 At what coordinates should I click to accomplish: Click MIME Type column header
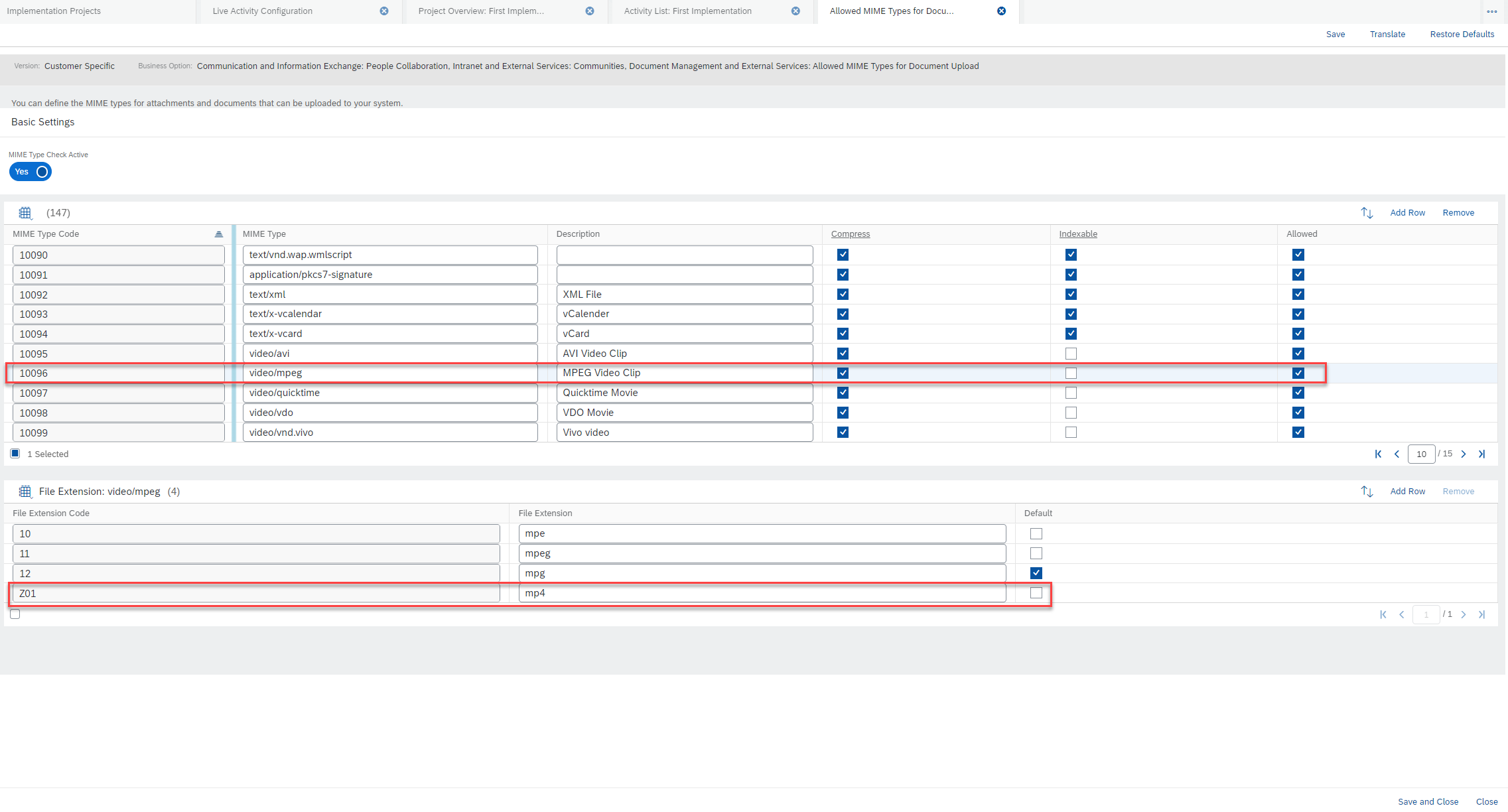264,234
